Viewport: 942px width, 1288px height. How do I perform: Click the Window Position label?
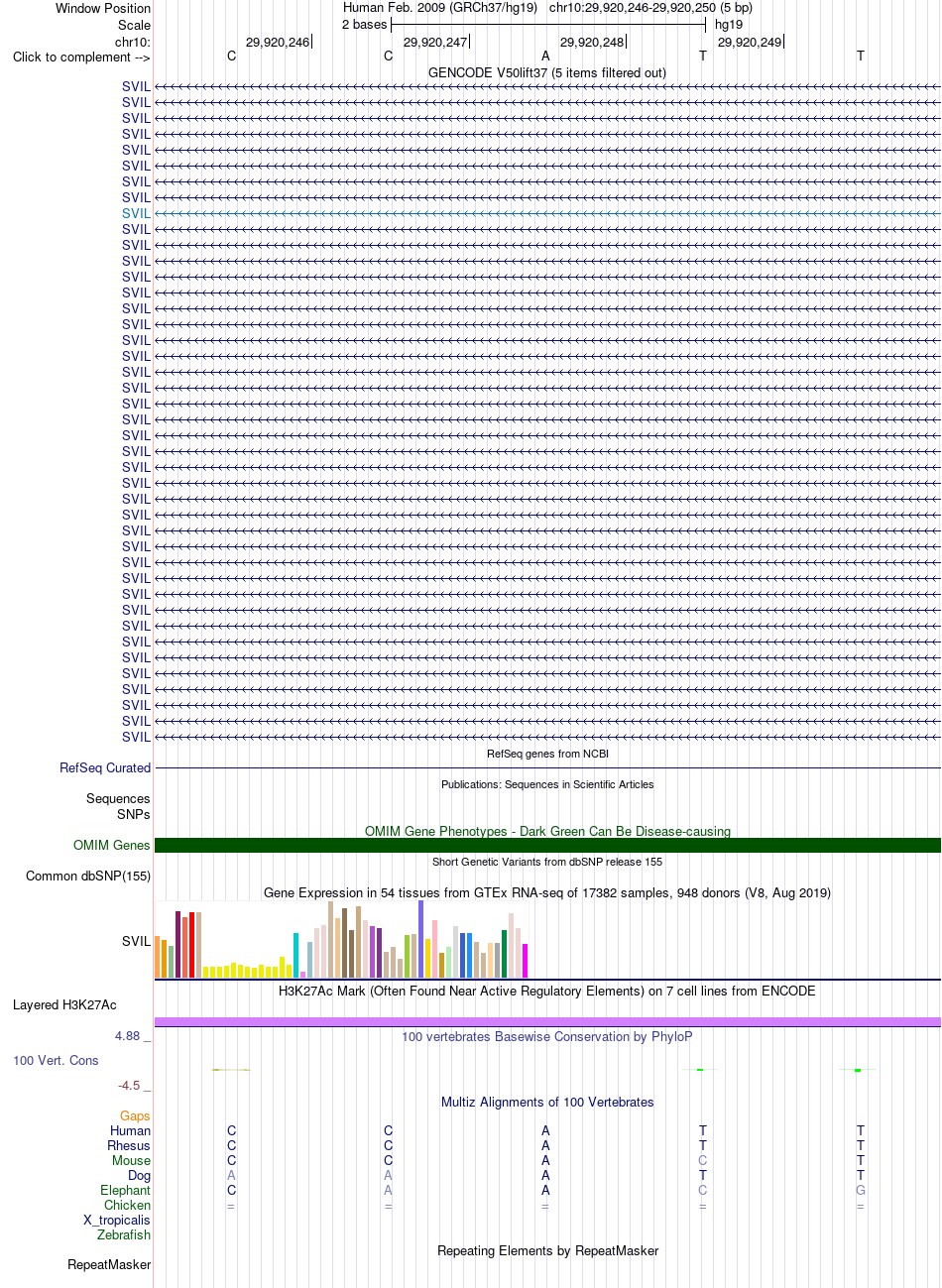tap(103, 8)
